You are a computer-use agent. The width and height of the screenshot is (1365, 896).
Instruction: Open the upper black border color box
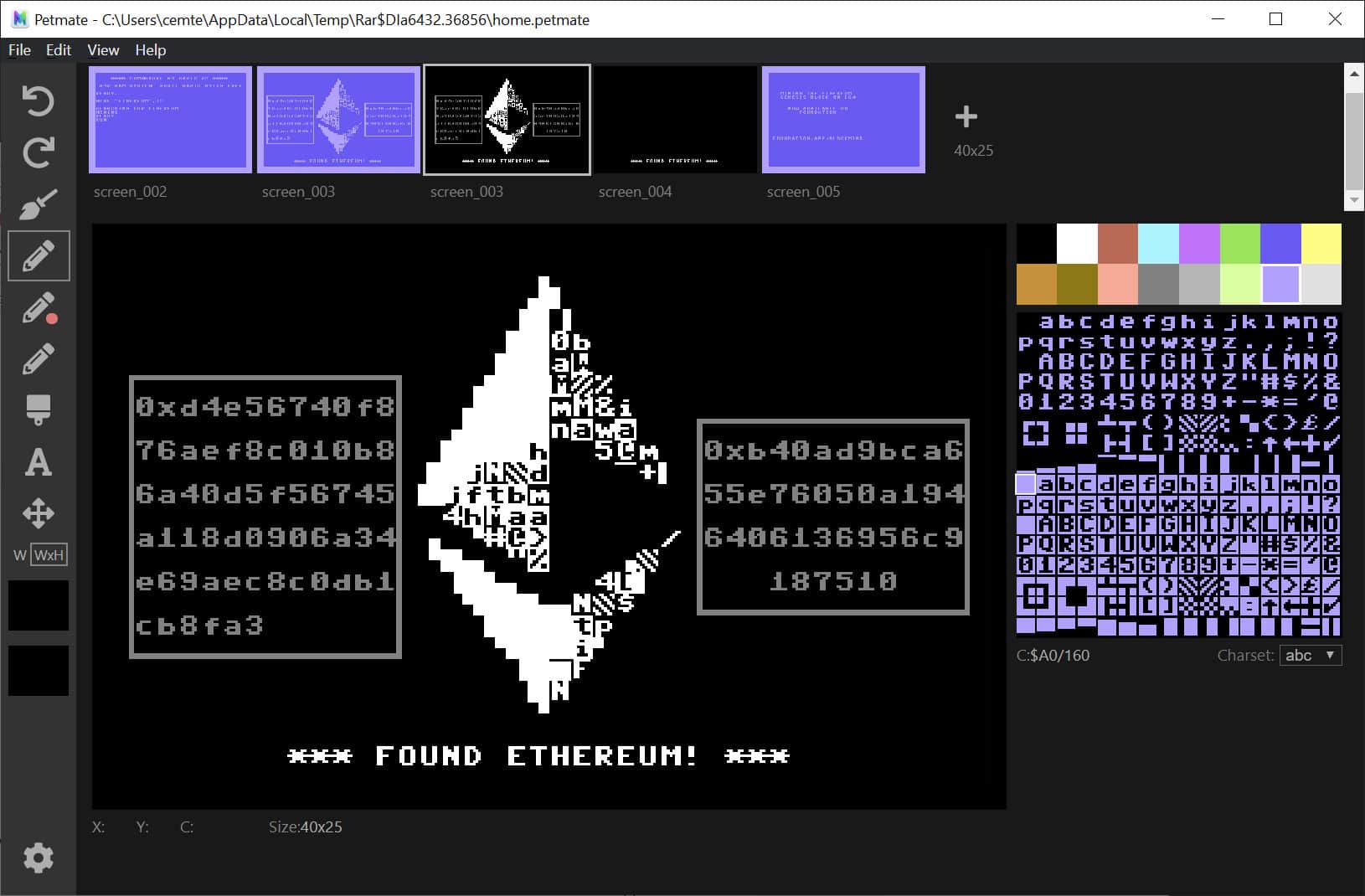[x=39, y=605]
